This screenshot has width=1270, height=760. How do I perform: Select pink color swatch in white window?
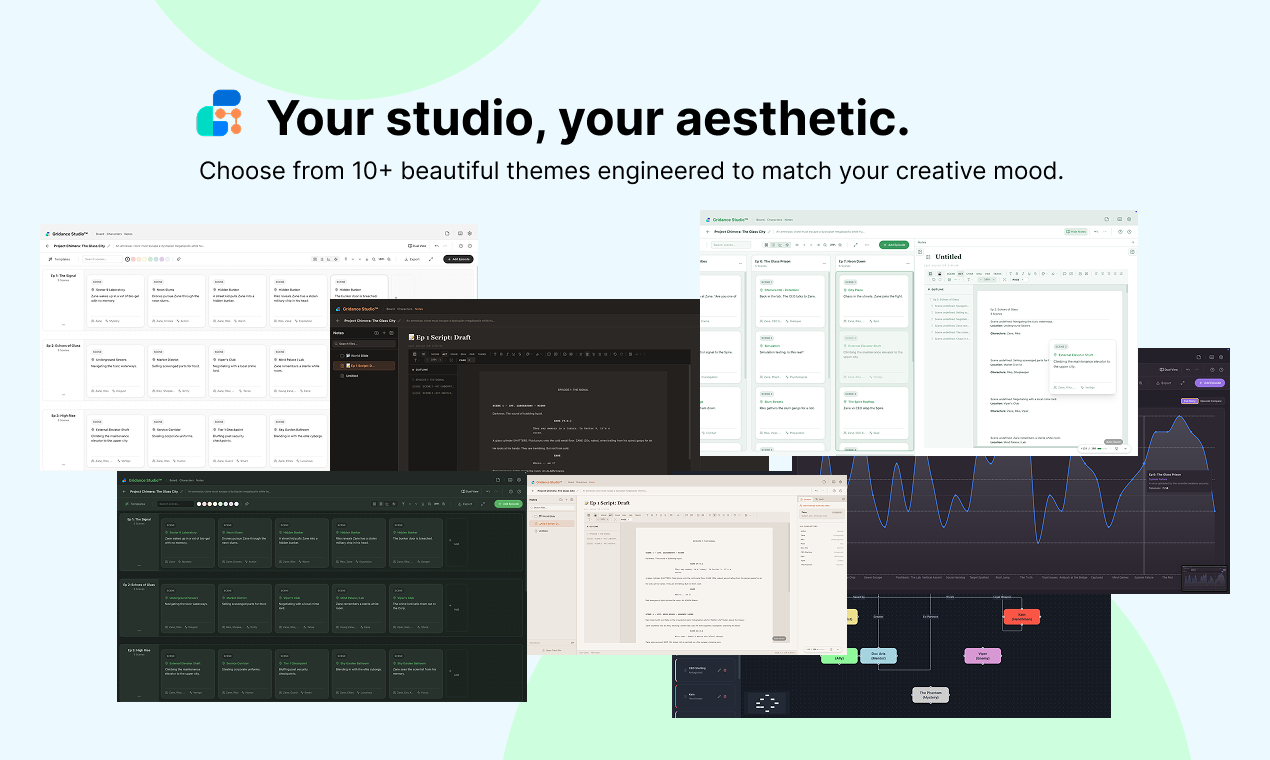(133, 259)
